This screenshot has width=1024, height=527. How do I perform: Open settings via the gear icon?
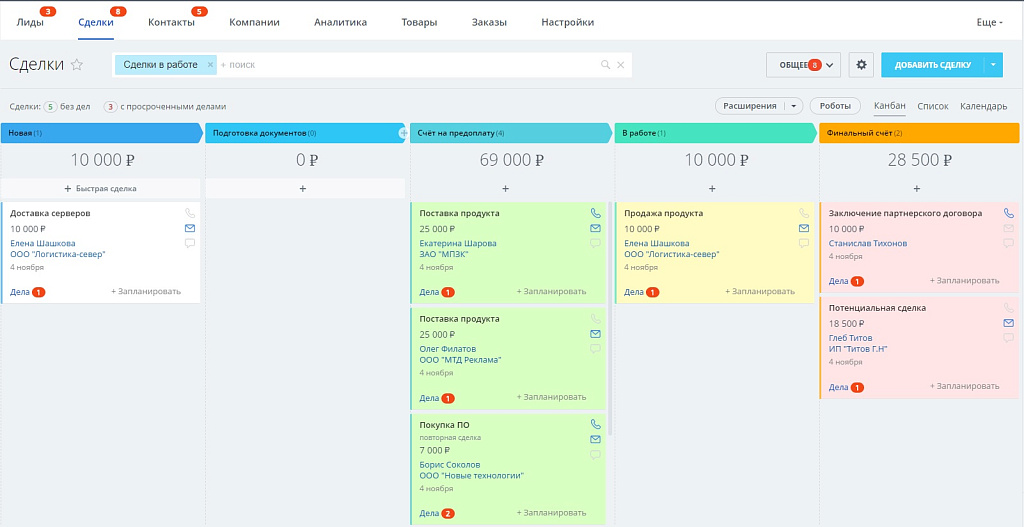(861, 65)
